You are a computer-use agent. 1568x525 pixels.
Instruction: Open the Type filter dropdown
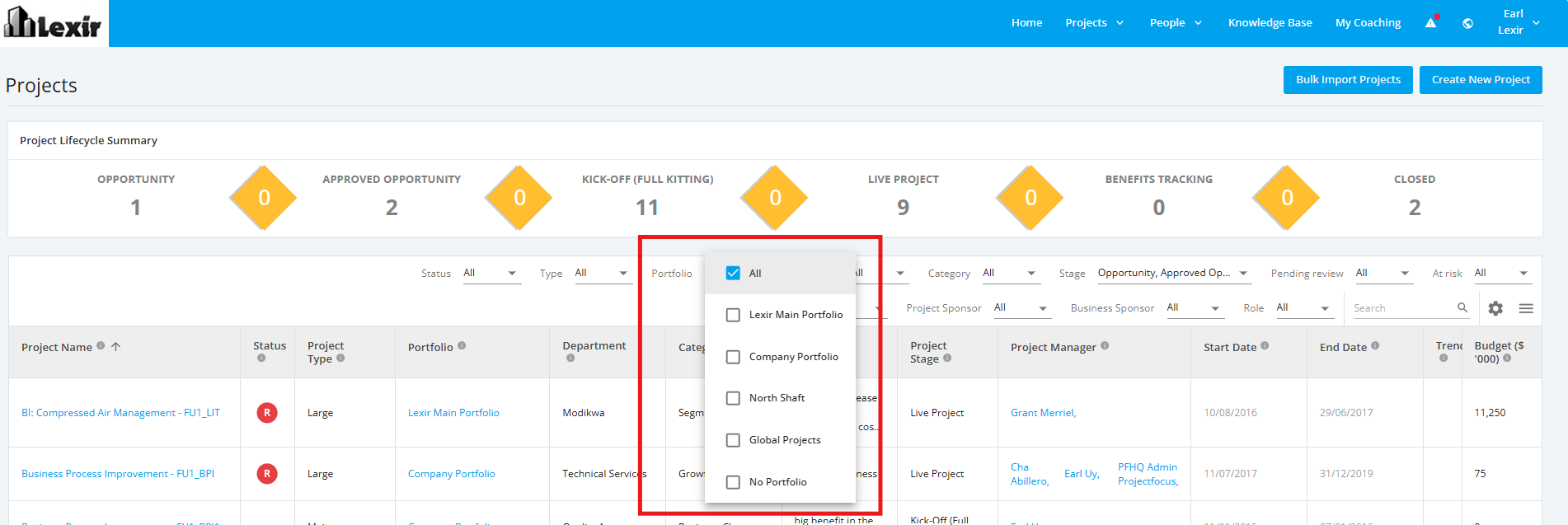(603, 273)
